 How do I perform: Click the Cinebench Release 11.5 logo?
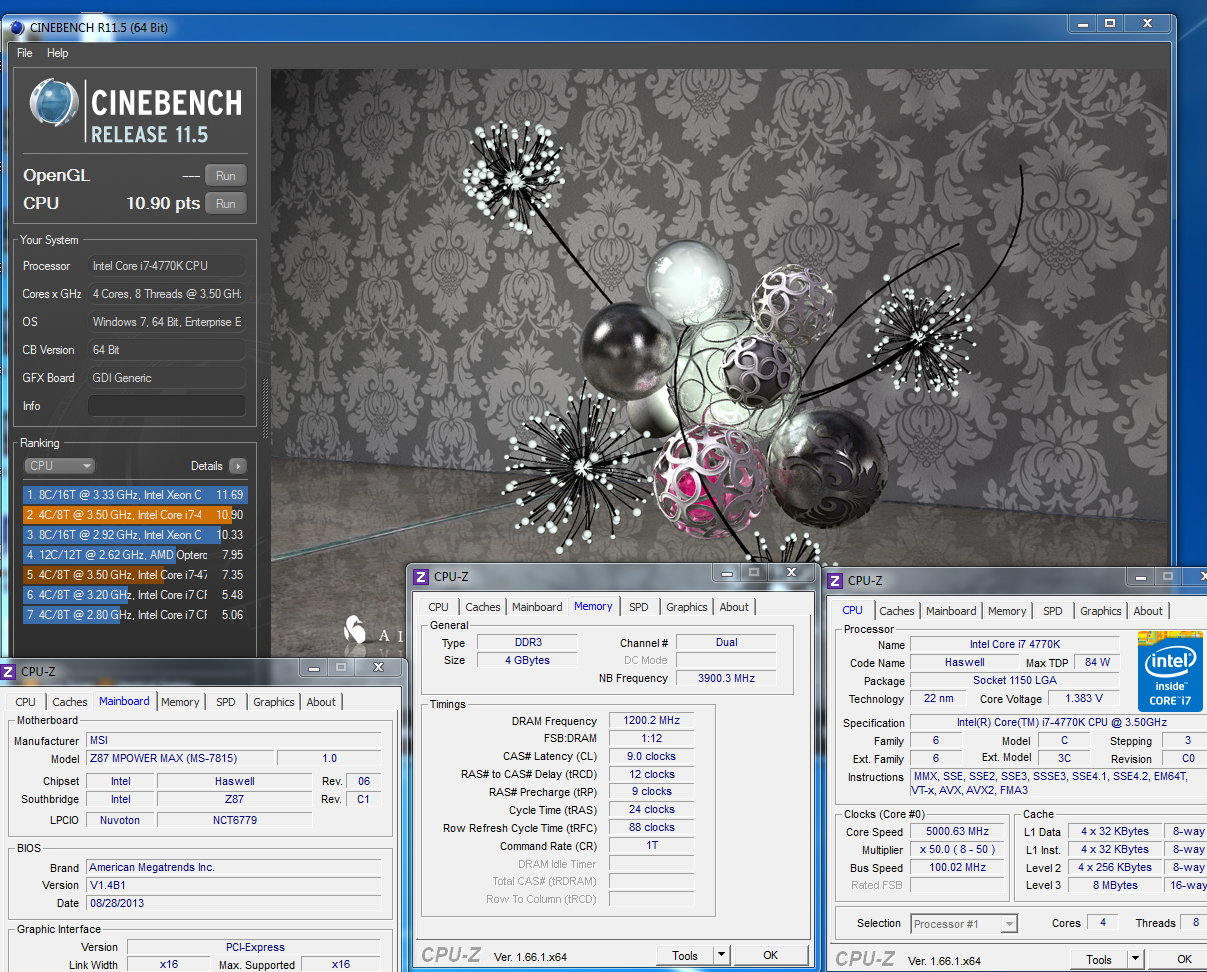(x=136, y=111)
